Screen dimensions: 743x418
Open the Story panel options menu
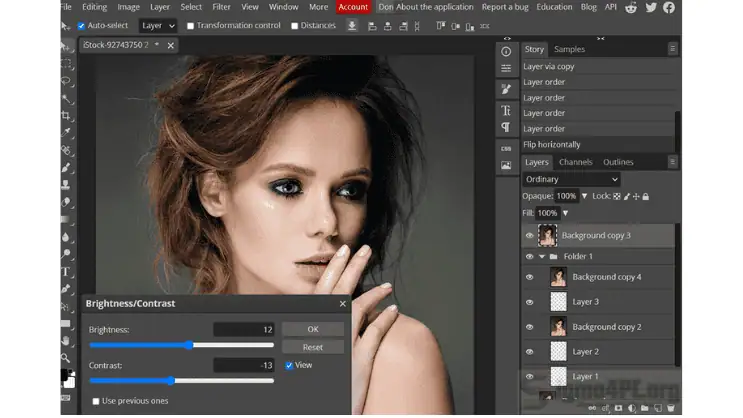click(x=672, y=49)
